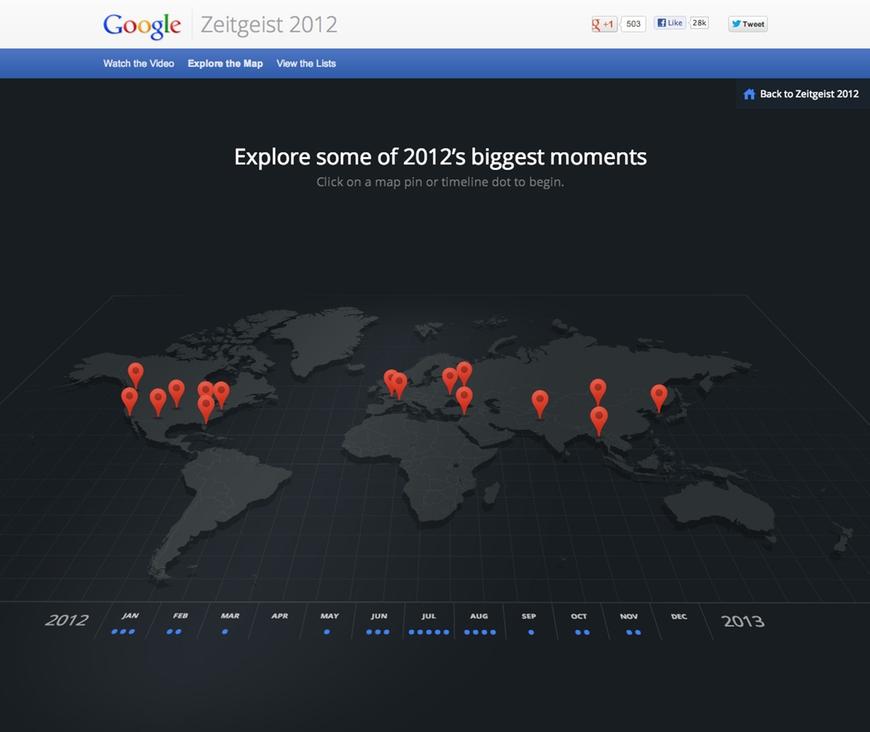Select the first dot under JUL

(412, 632)
